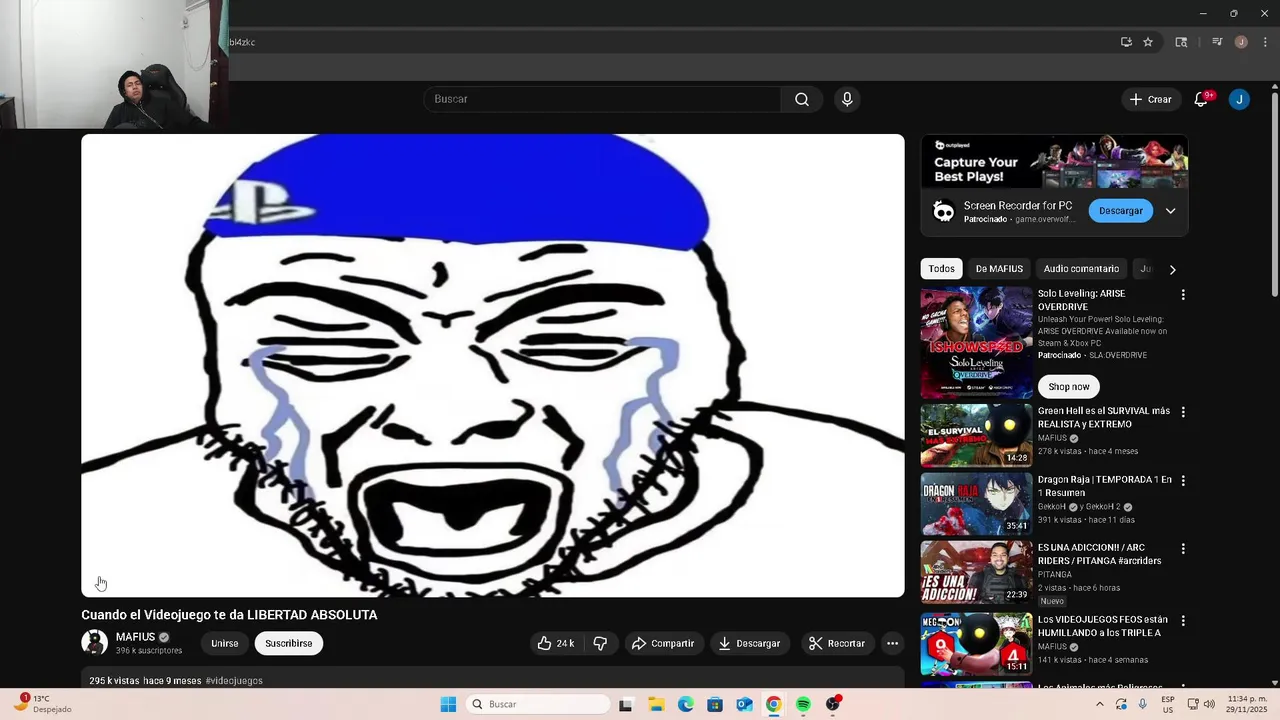Open MAFIUS channel avatar

pyautogui.click(x=94, y=642)
